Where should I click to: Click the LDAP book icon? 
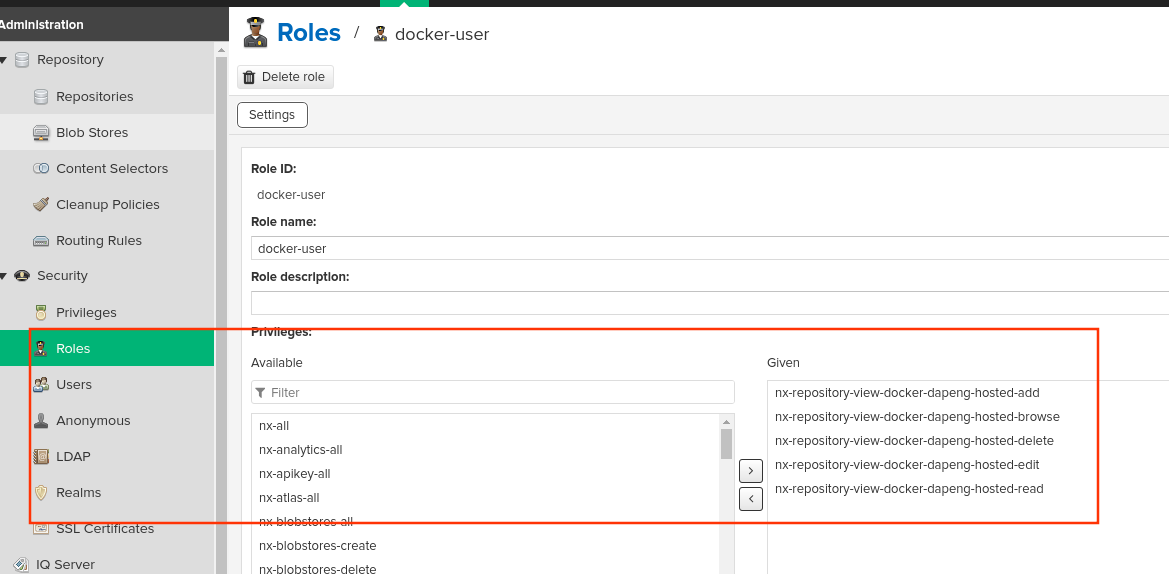41,457
